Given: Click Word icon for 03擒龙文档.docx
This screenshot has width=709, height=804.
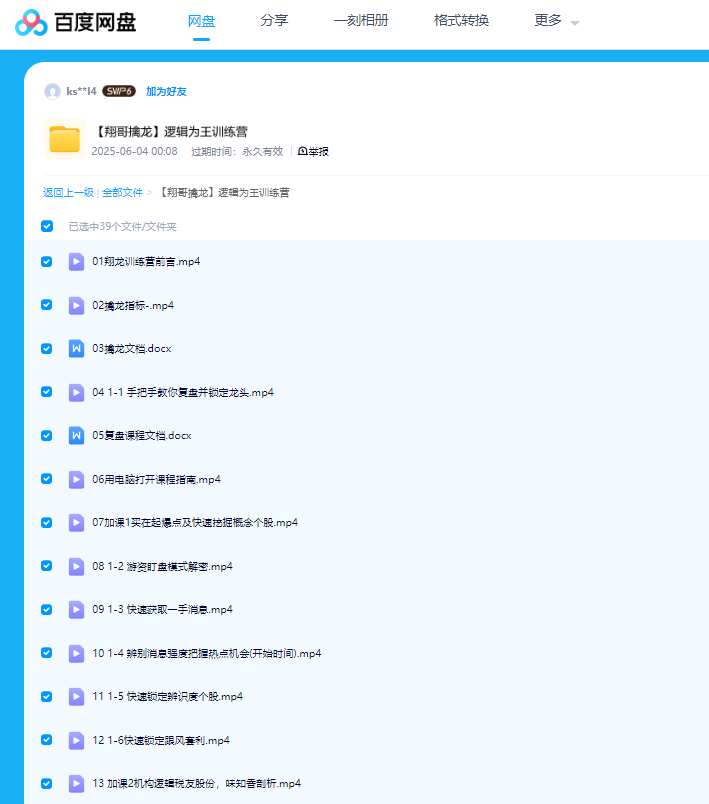Looking at the screenshot, I should point(76,349).
